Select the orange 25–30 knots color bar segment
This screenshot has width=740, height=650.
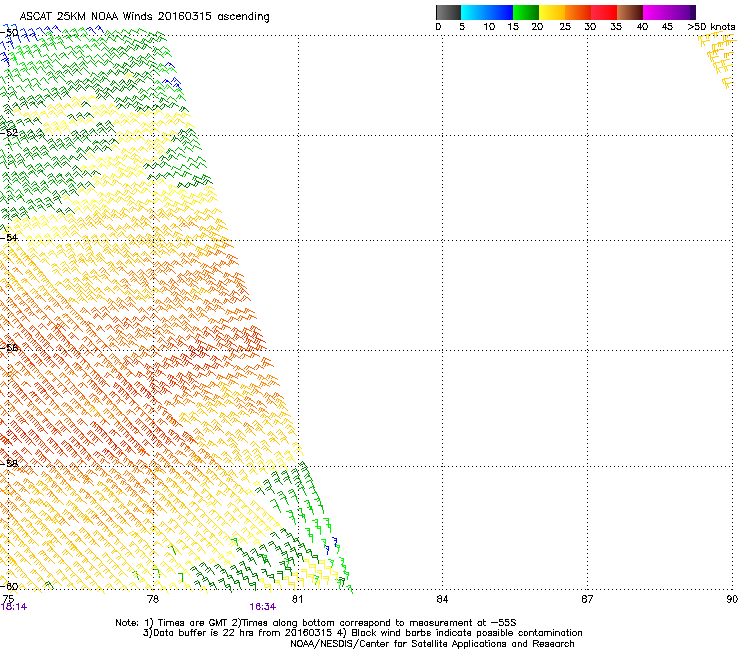578,12
